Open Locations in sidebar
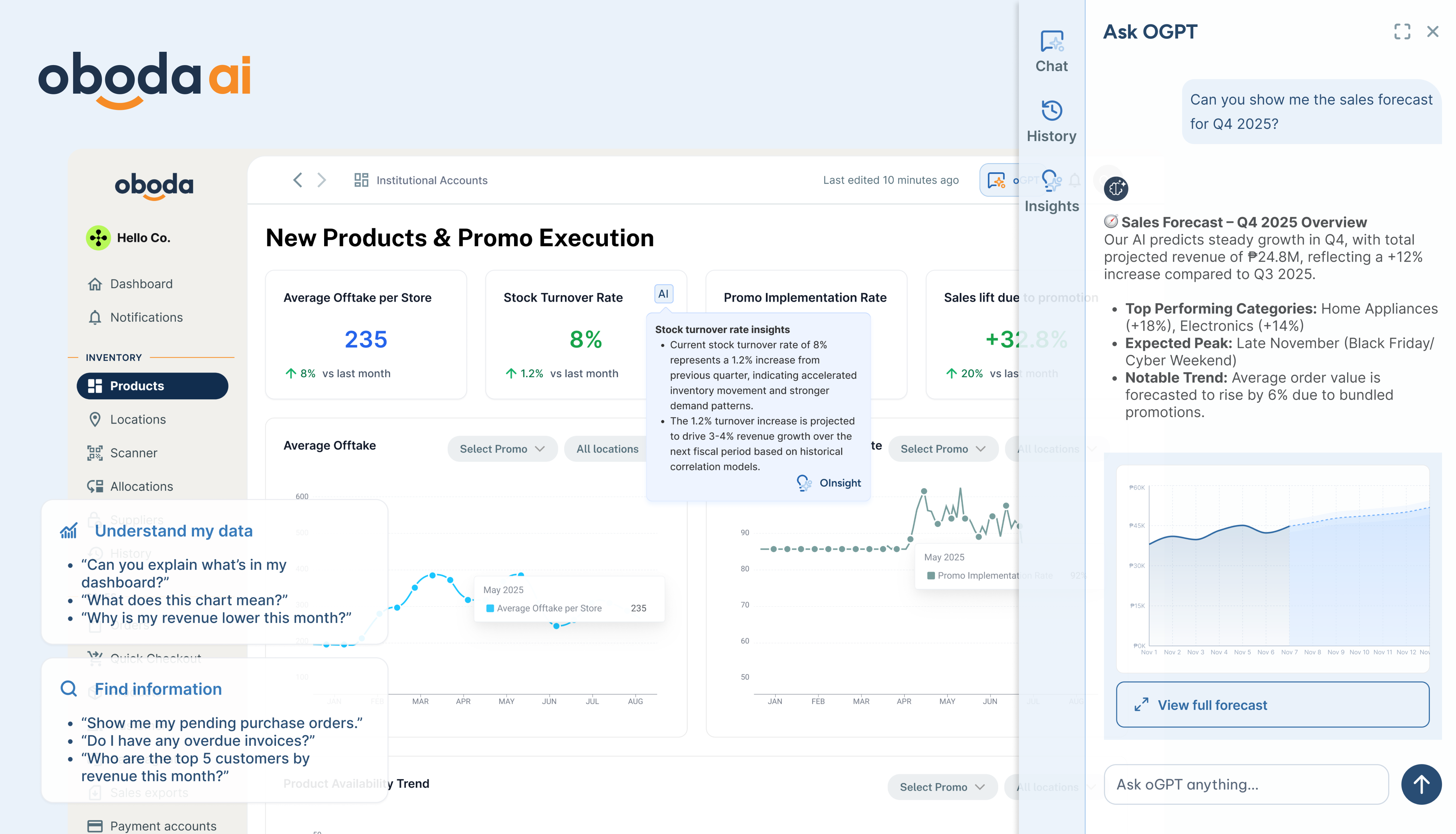Screen dimensions: 1456x834 (x=137, y=419)
